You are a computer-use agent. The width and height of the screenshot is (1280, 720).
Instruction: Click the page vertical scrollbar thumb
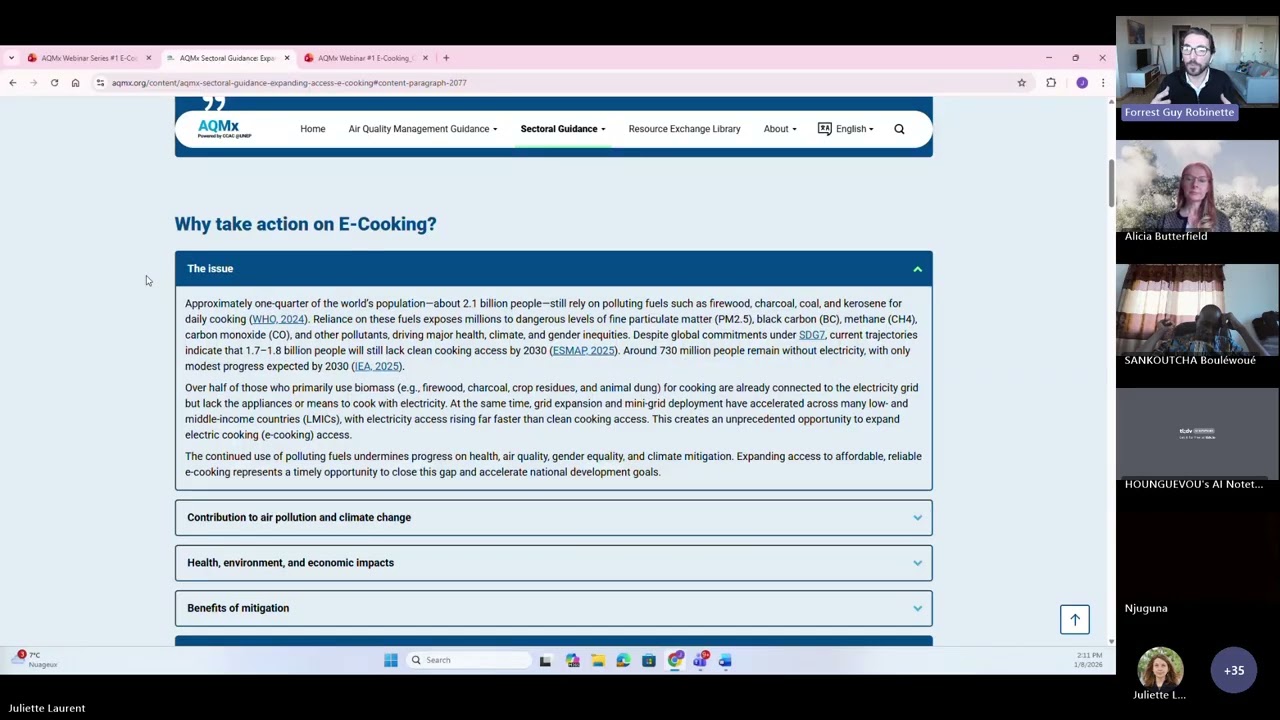click(1110, 183)
